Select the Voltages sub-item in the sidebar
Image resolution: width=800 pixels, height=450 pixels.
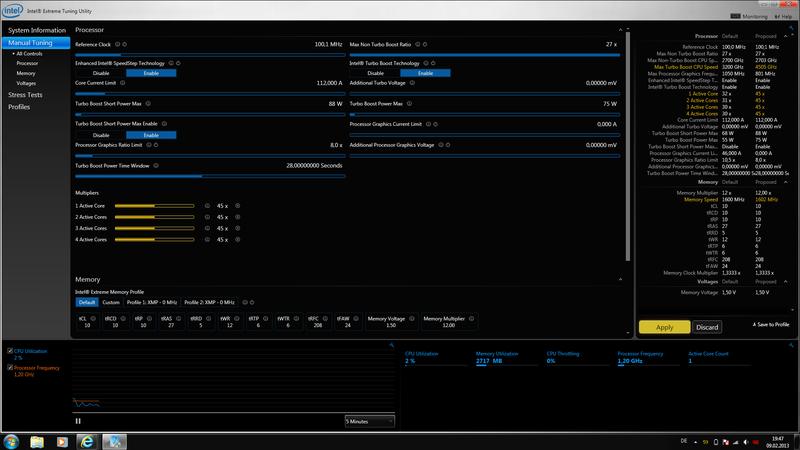[26, 83]
